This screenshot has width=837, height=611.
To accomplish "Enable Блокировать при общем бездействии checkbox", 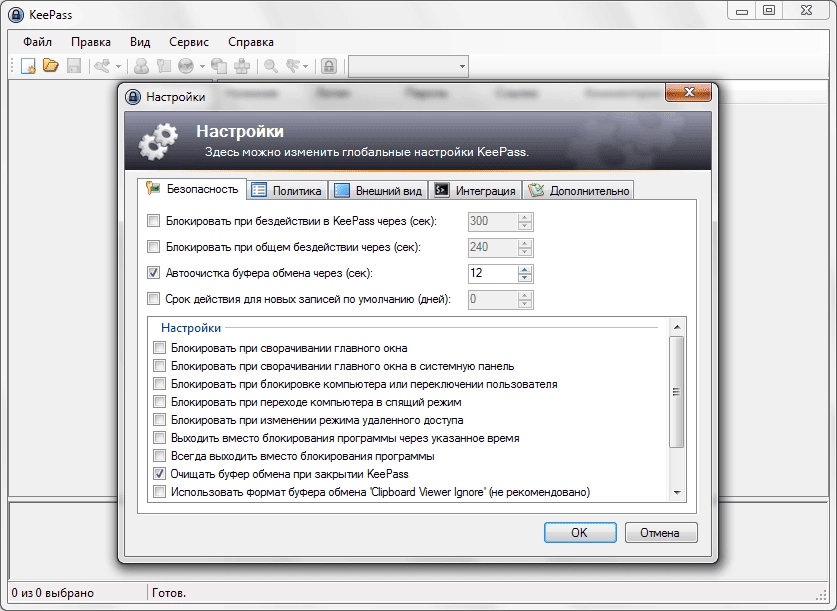I will [x=153, y=247].
